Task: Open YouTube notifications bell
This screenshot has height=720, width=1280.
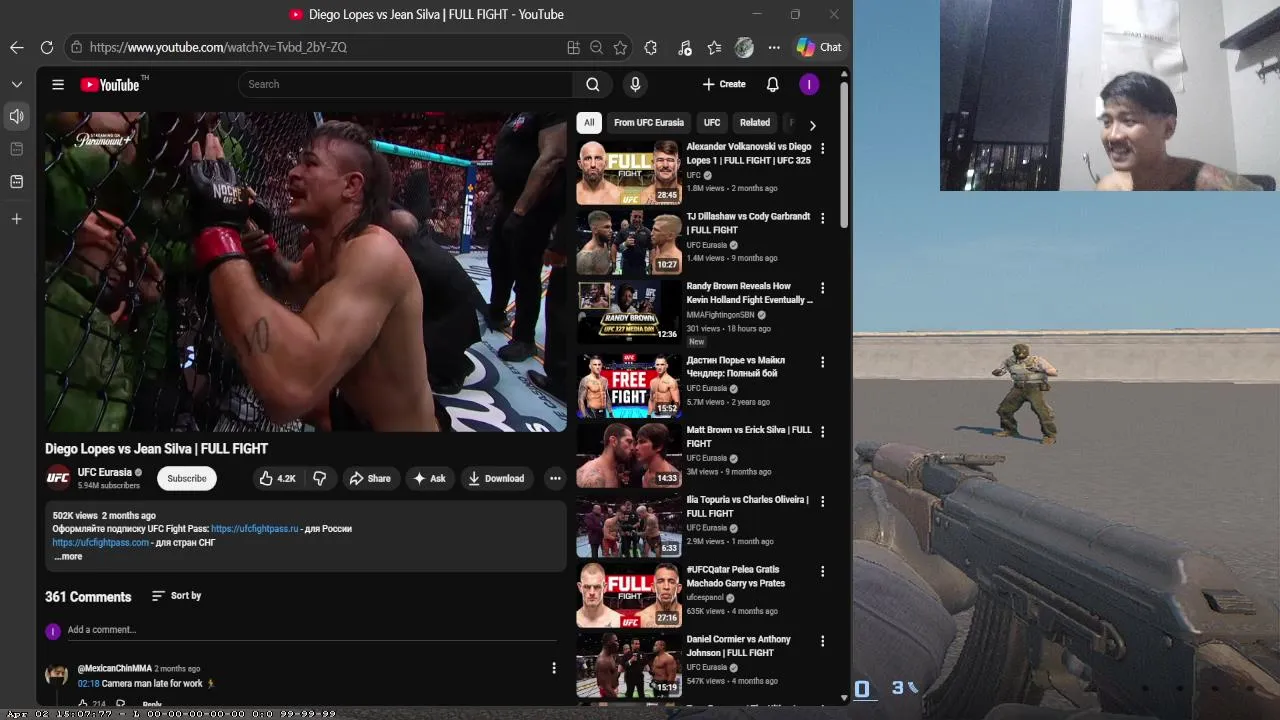Action: (x=772, y=84)
